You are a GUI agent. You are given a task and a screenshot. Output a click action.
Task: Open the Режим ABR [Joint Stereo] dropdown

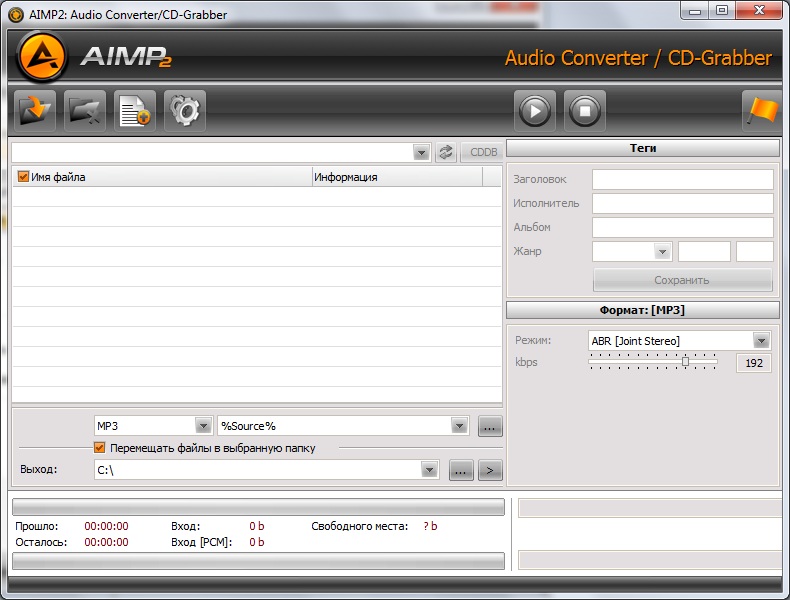point(761,341)
